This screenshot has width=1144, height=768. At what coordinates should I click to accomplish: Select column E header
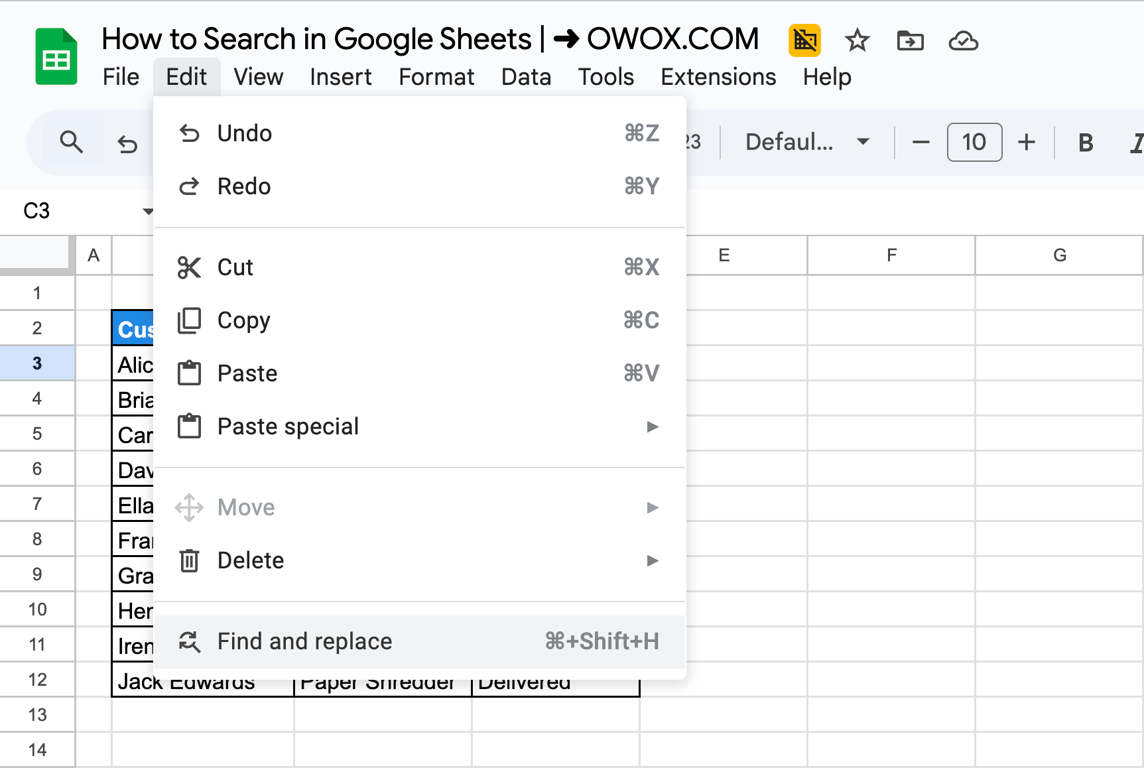(x=724, y=255)
